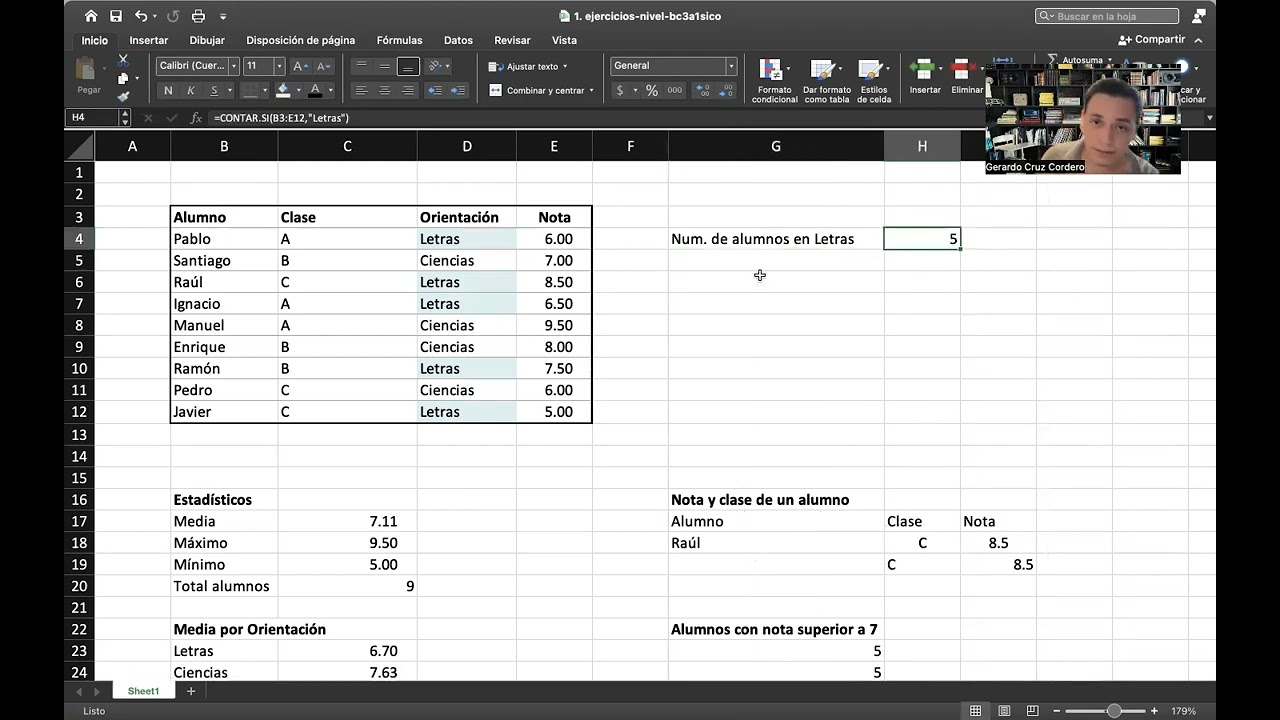Open the font color dropdown arrow
This screenshot has height=720, width=1280.
(330, 91)
